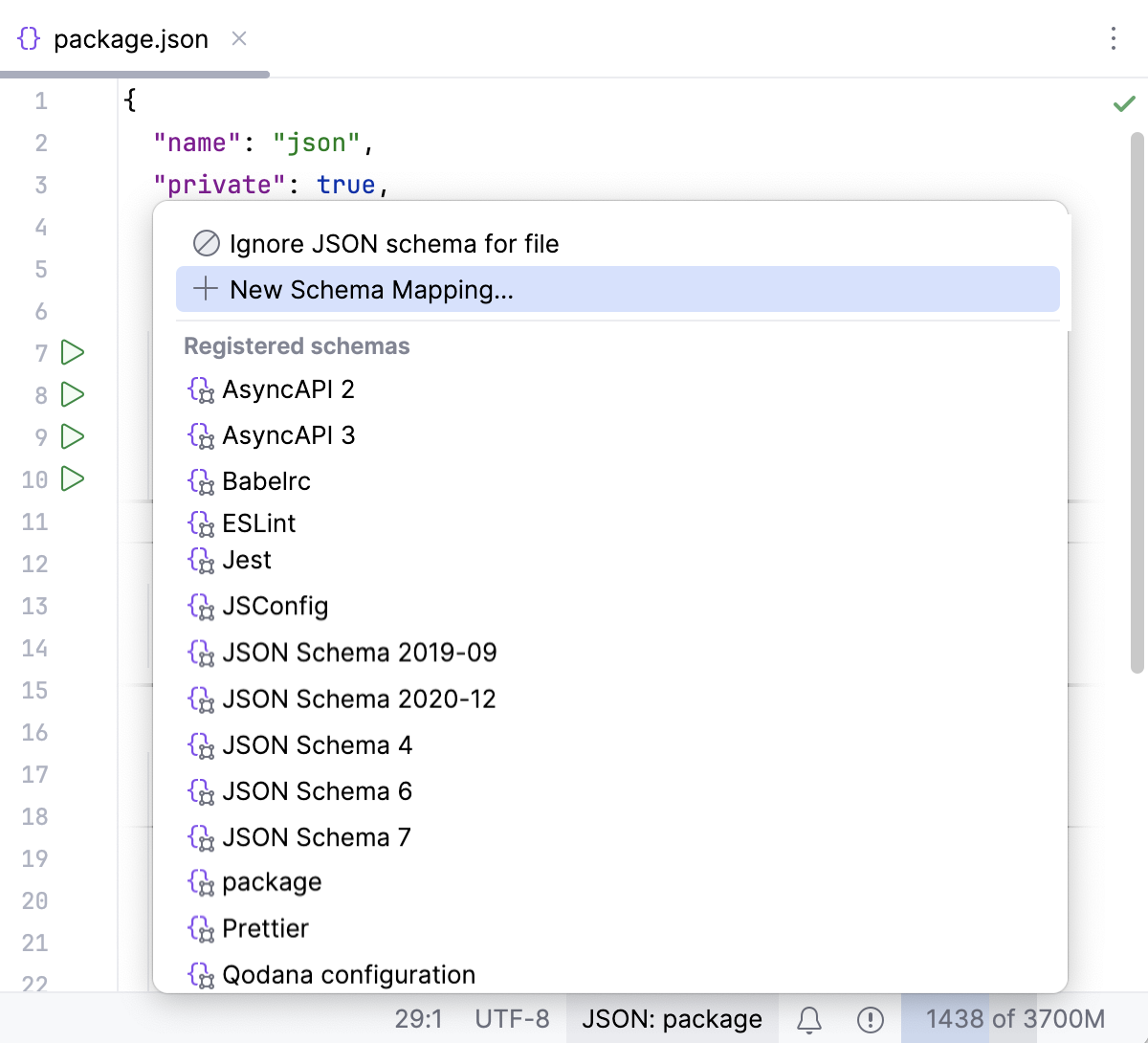Click the green inspection checkmark indicator
The image size is (1148, 1043).
tap(1125, 103)
